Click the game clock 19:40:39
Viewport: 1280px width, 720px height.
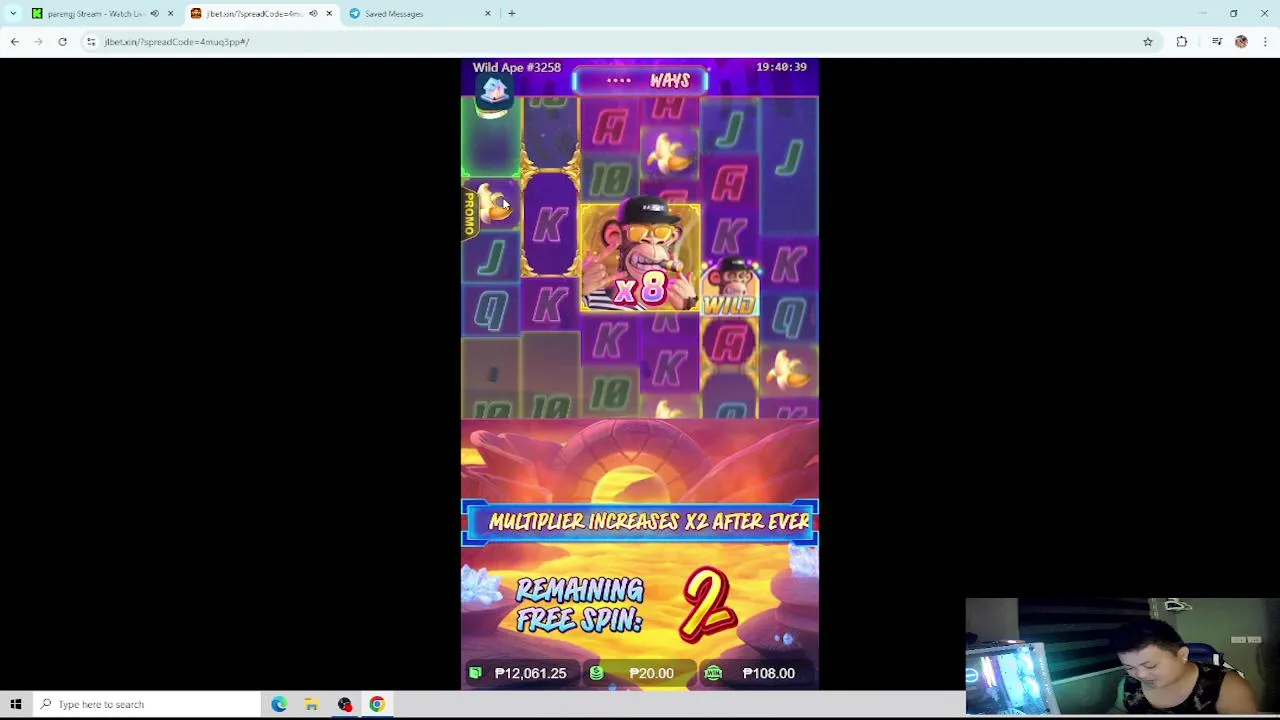tap(781, 67)
